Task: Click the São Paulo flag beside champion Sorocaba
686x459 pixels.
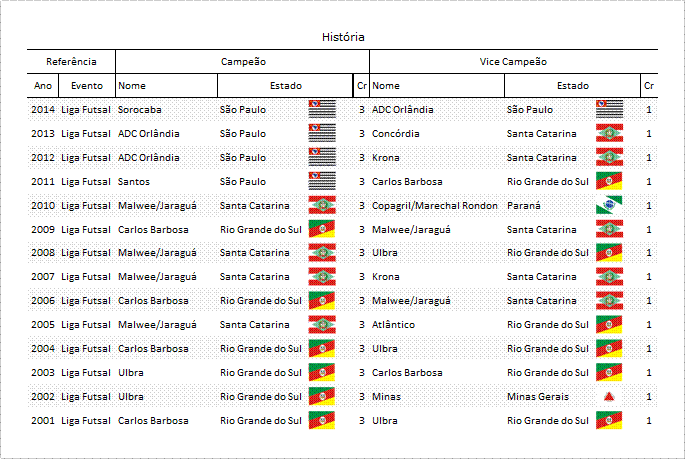Action: [322, 109]
